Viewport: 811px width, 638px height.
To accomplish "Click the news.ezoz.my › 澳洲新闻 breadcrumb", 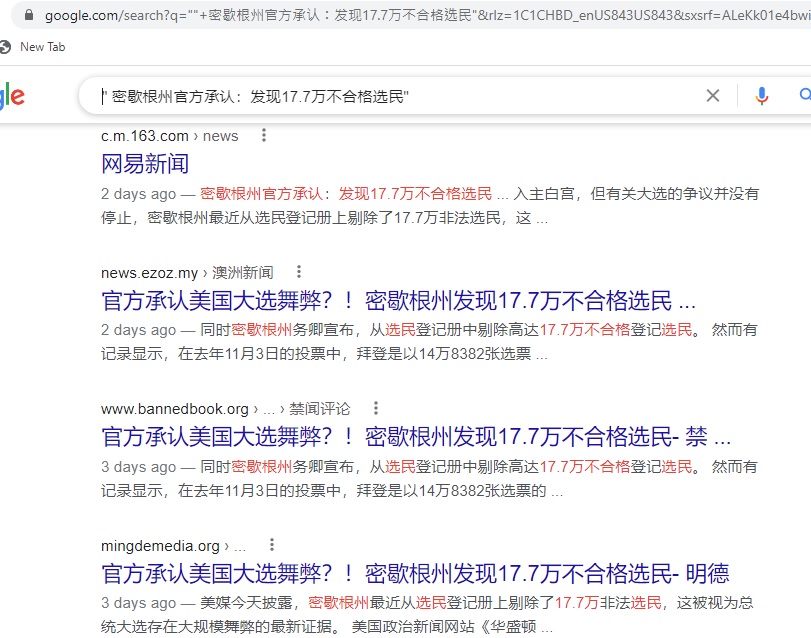I will (187, 272).
